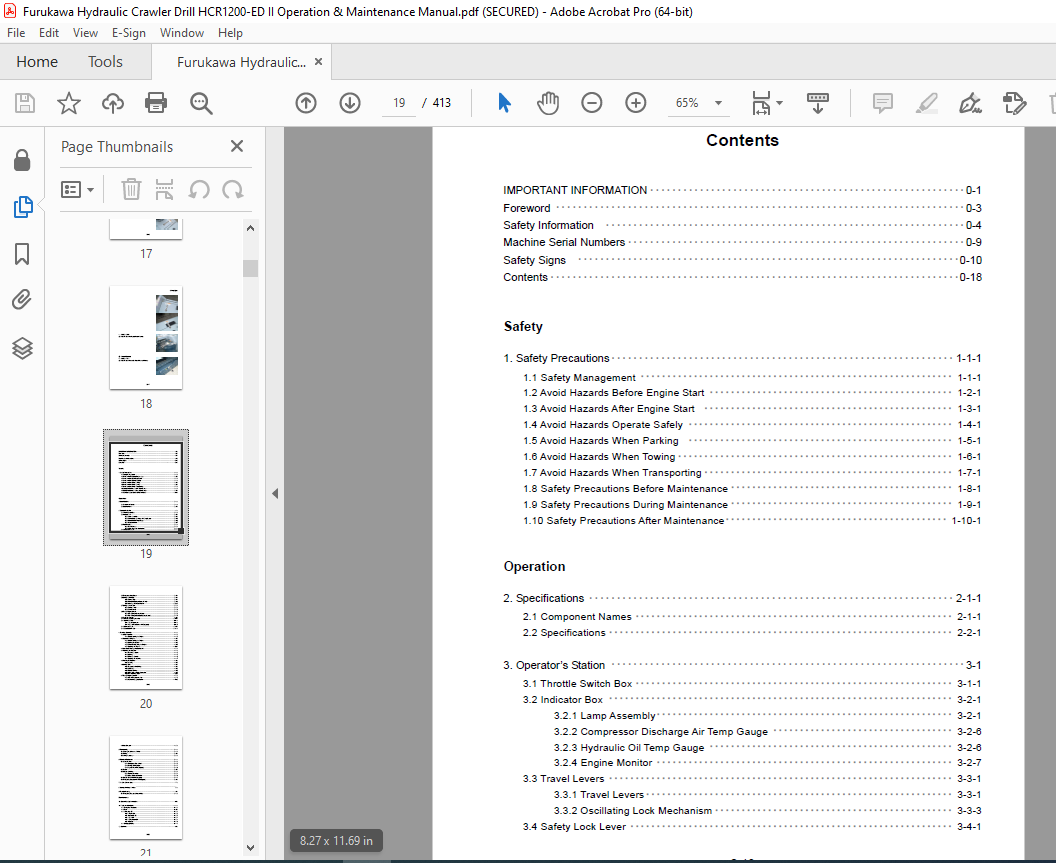Select the Highlight text tool
The image size is (1056, 863).
tap(927, 103)
